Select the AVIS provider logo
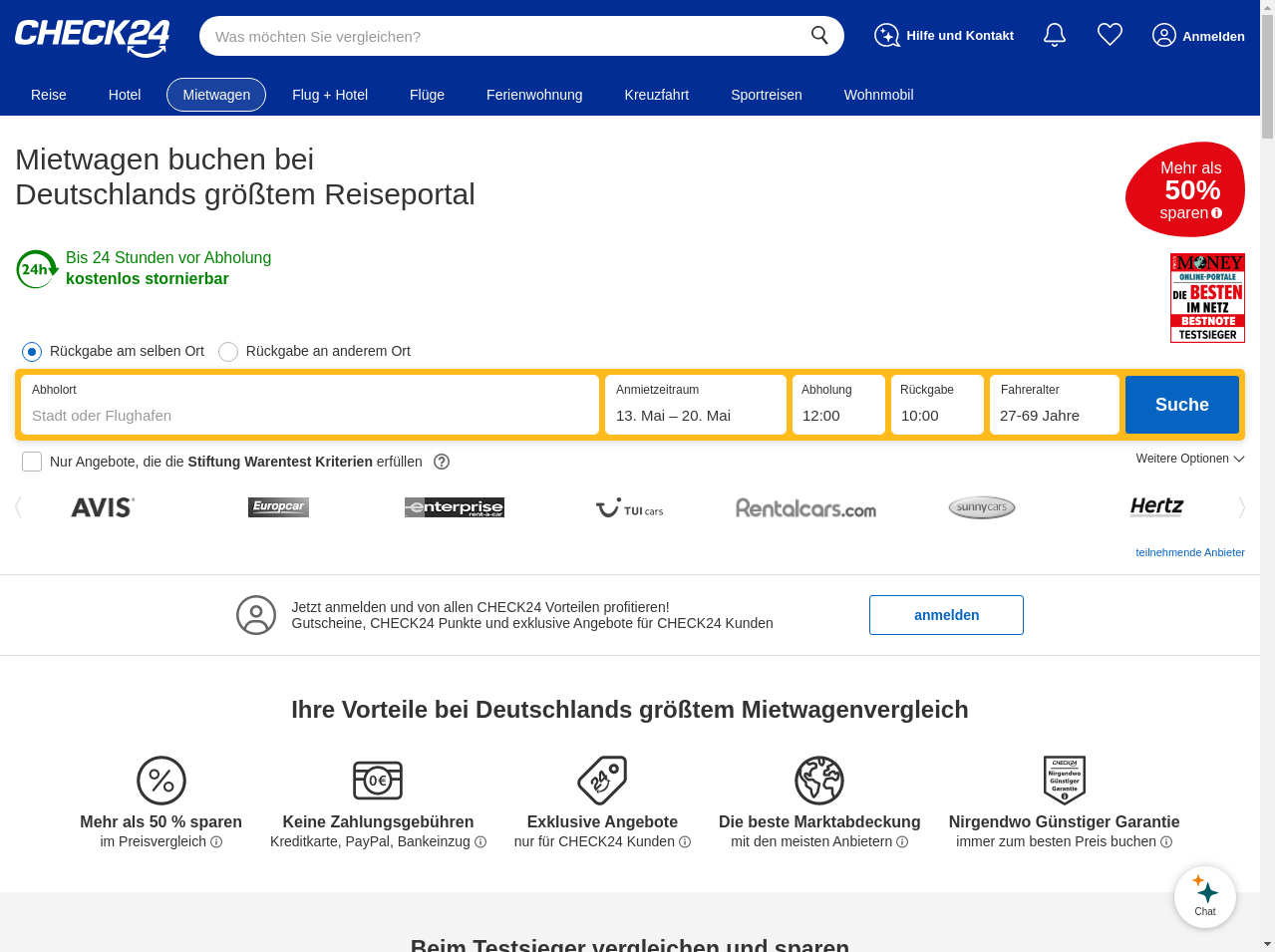 pyautogui.click(x=103, y=507)
